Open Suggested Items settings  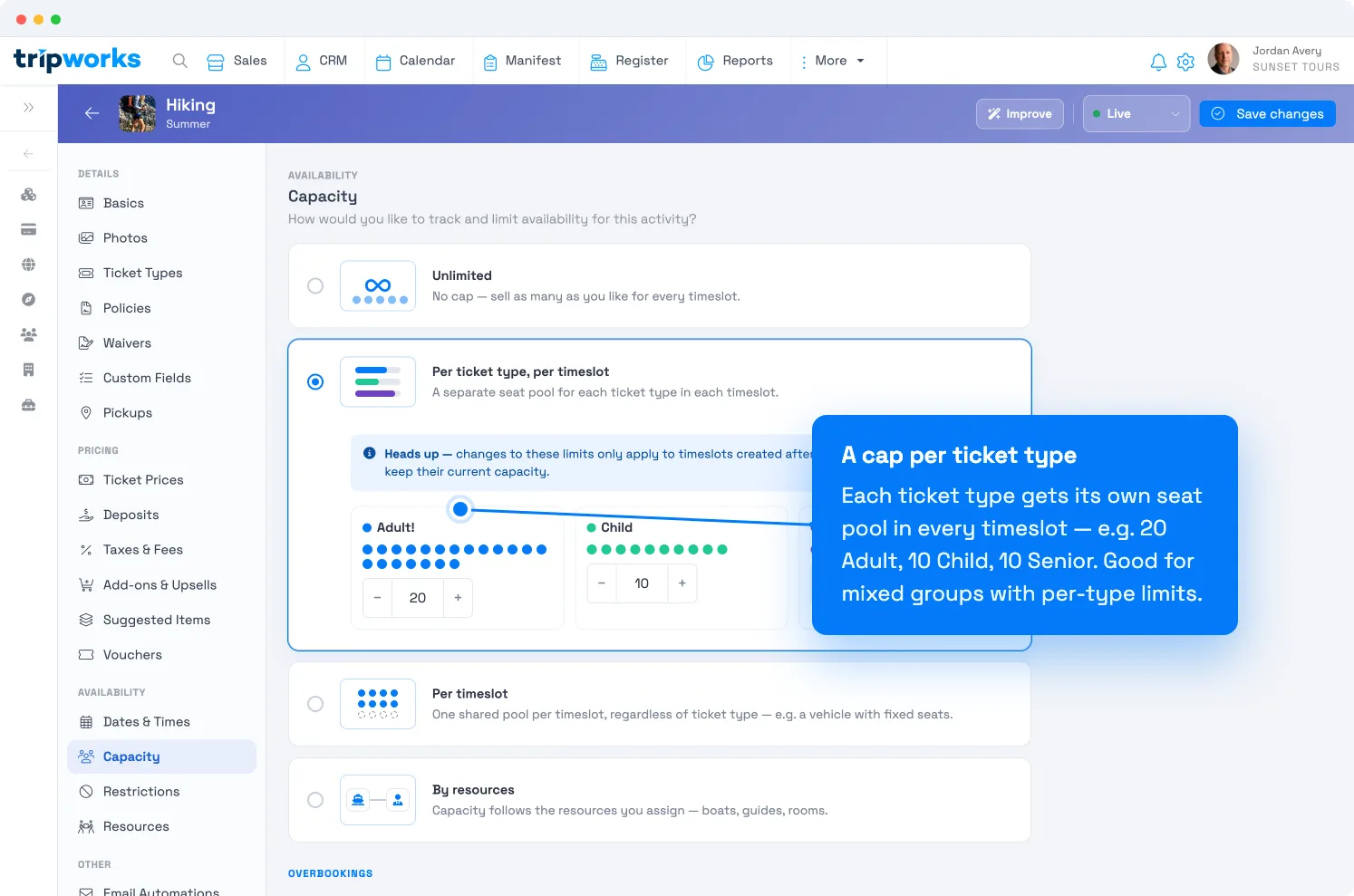162,620
